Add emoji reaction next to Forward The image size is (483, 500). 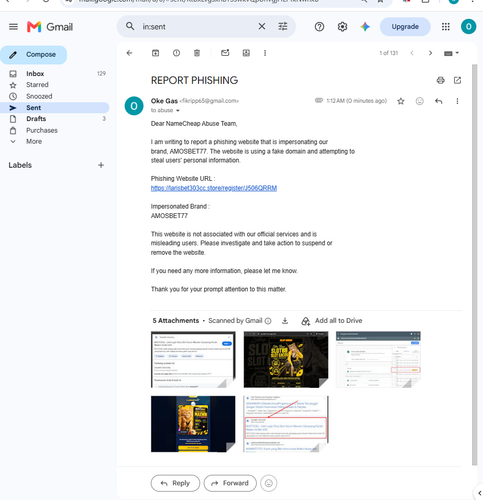tap(269, 483)
